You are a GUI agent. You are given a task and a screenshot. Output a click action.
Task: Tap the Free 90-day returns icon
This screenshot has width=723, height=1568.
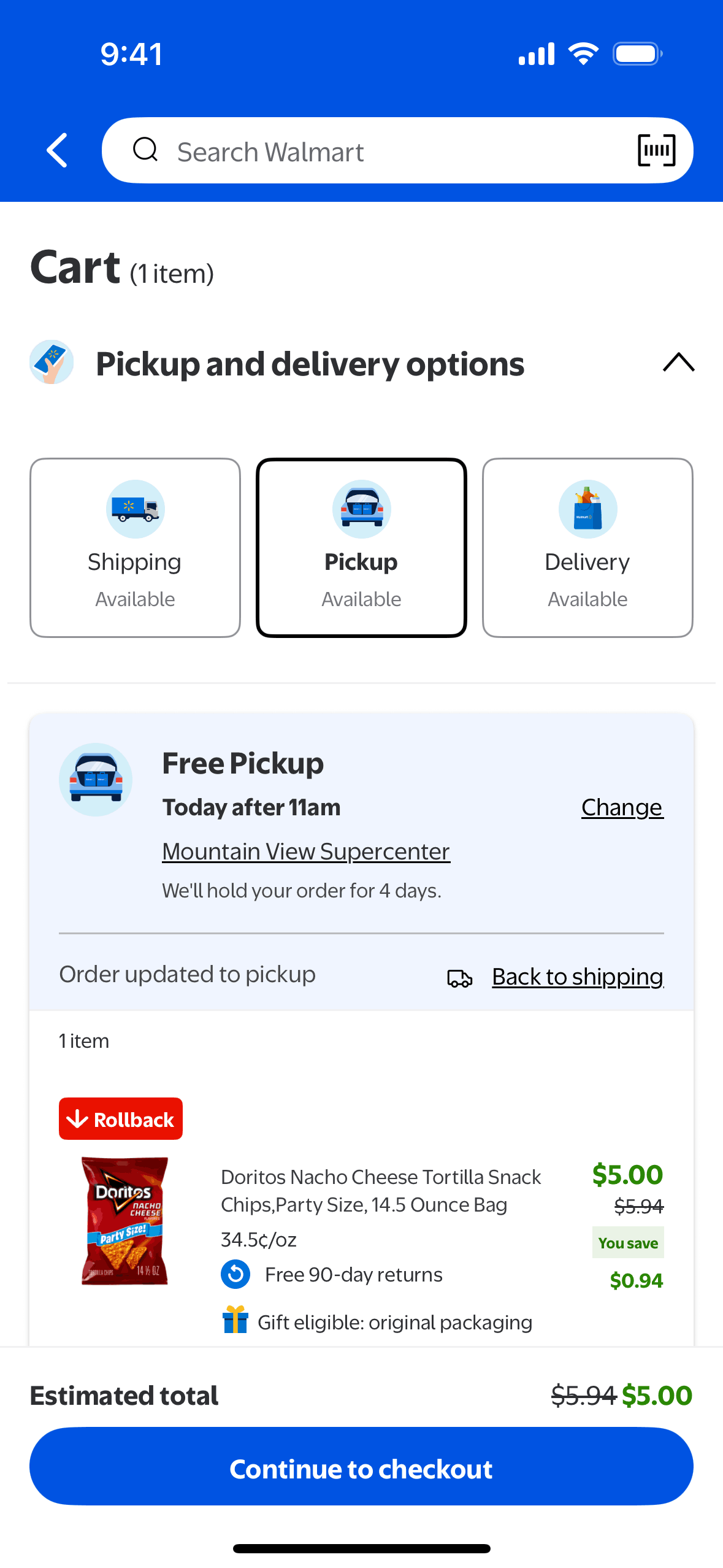point(235,1274)
